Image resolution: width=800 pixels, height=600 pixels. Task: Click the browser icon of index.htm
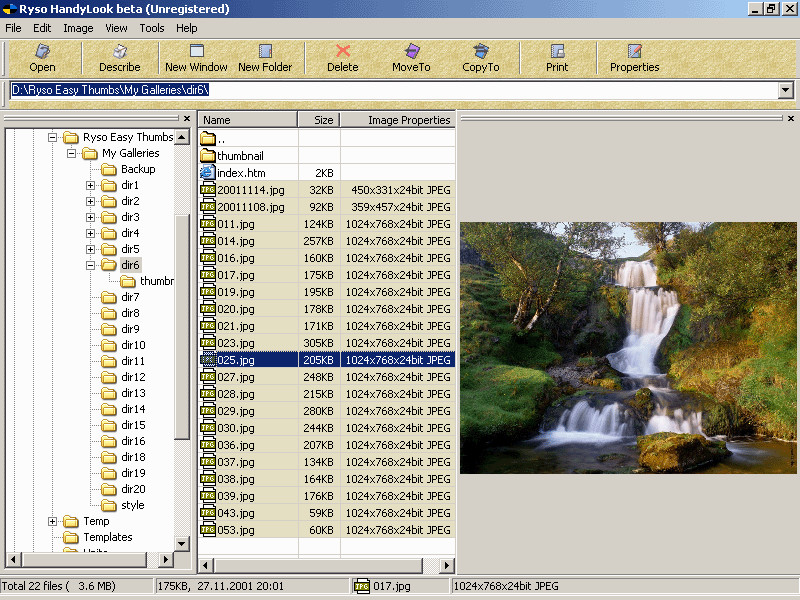[x=208, y=172]
